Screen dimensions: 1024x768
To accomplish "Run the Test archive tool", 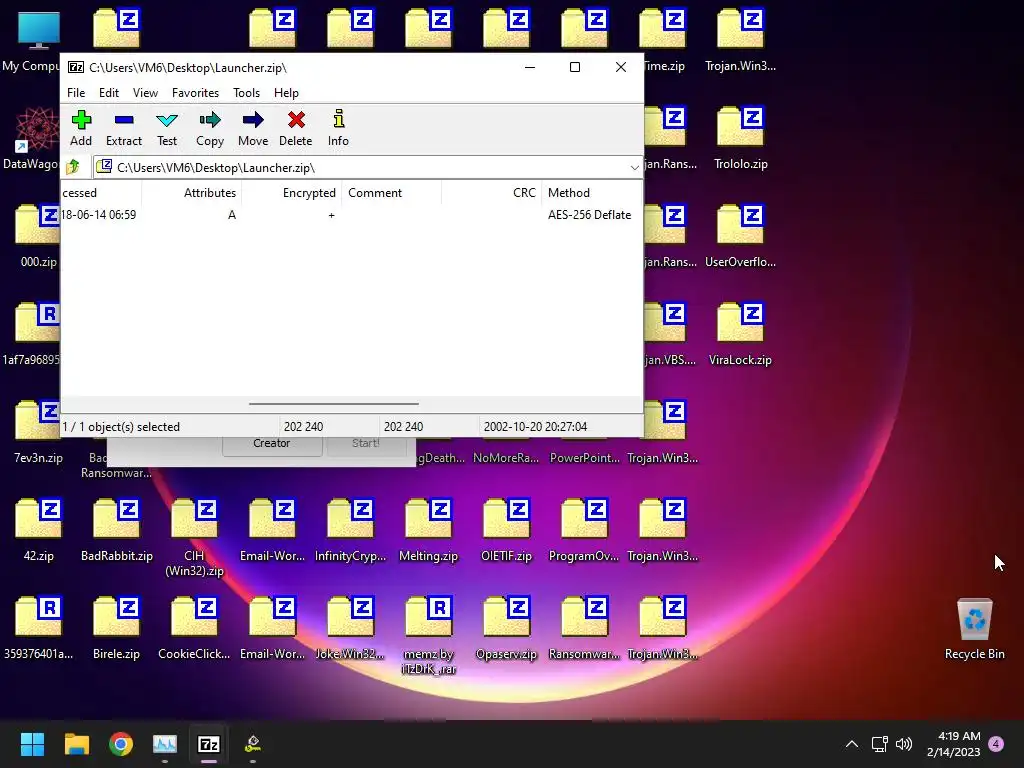I will click(167, 128).
